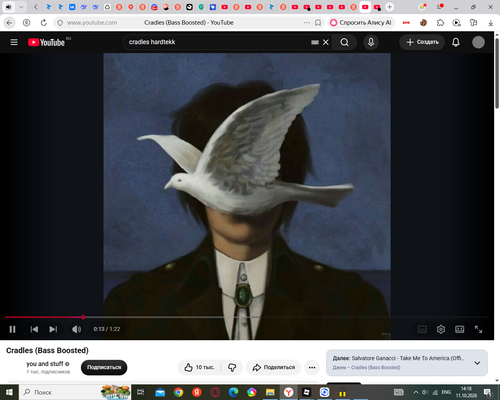Open YouTube notifications bell
Viewport: 500px width, 400px height.
coord(456,42)
